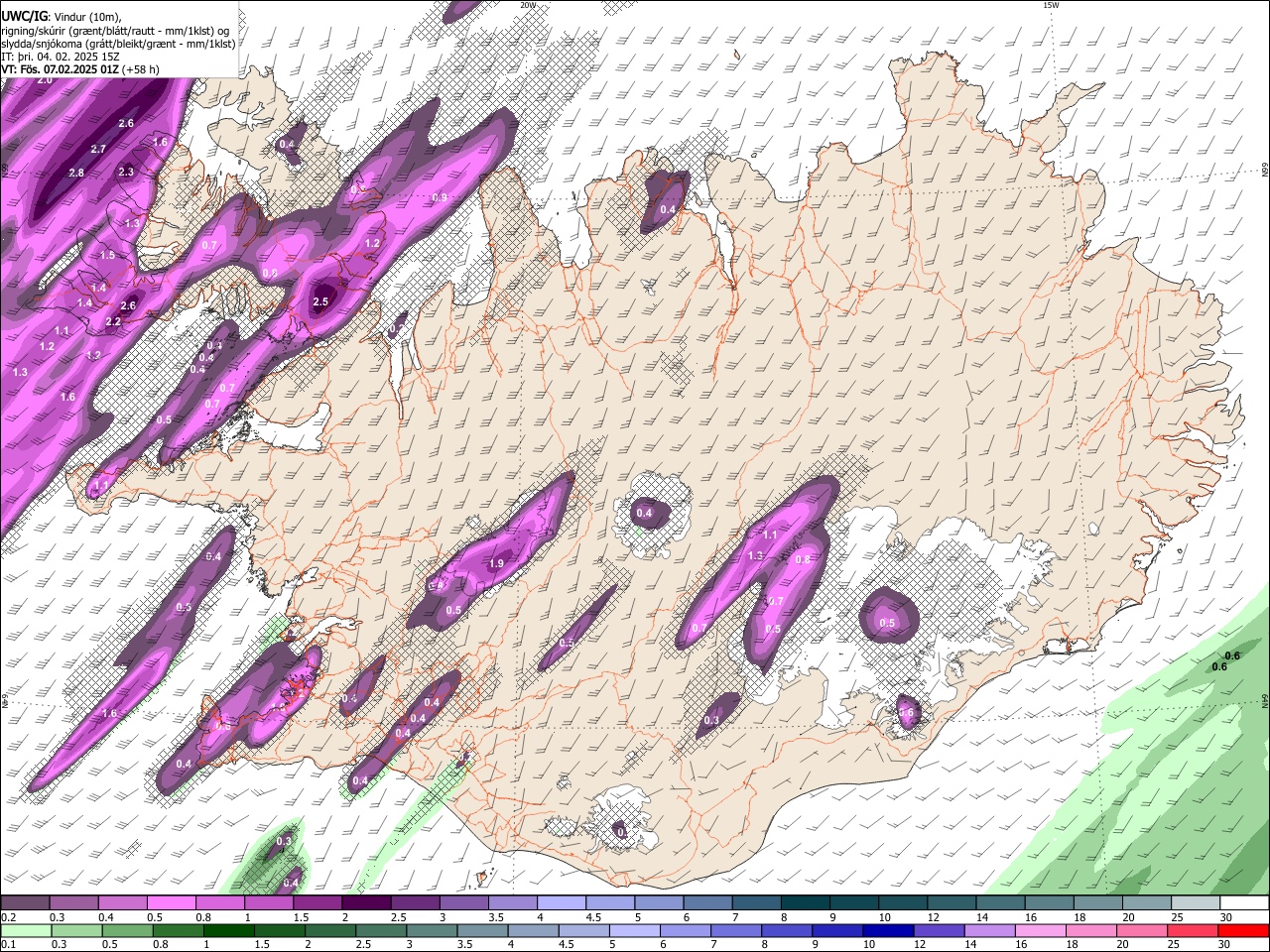Click the 20W longitude label

click(x=527, y=5)
